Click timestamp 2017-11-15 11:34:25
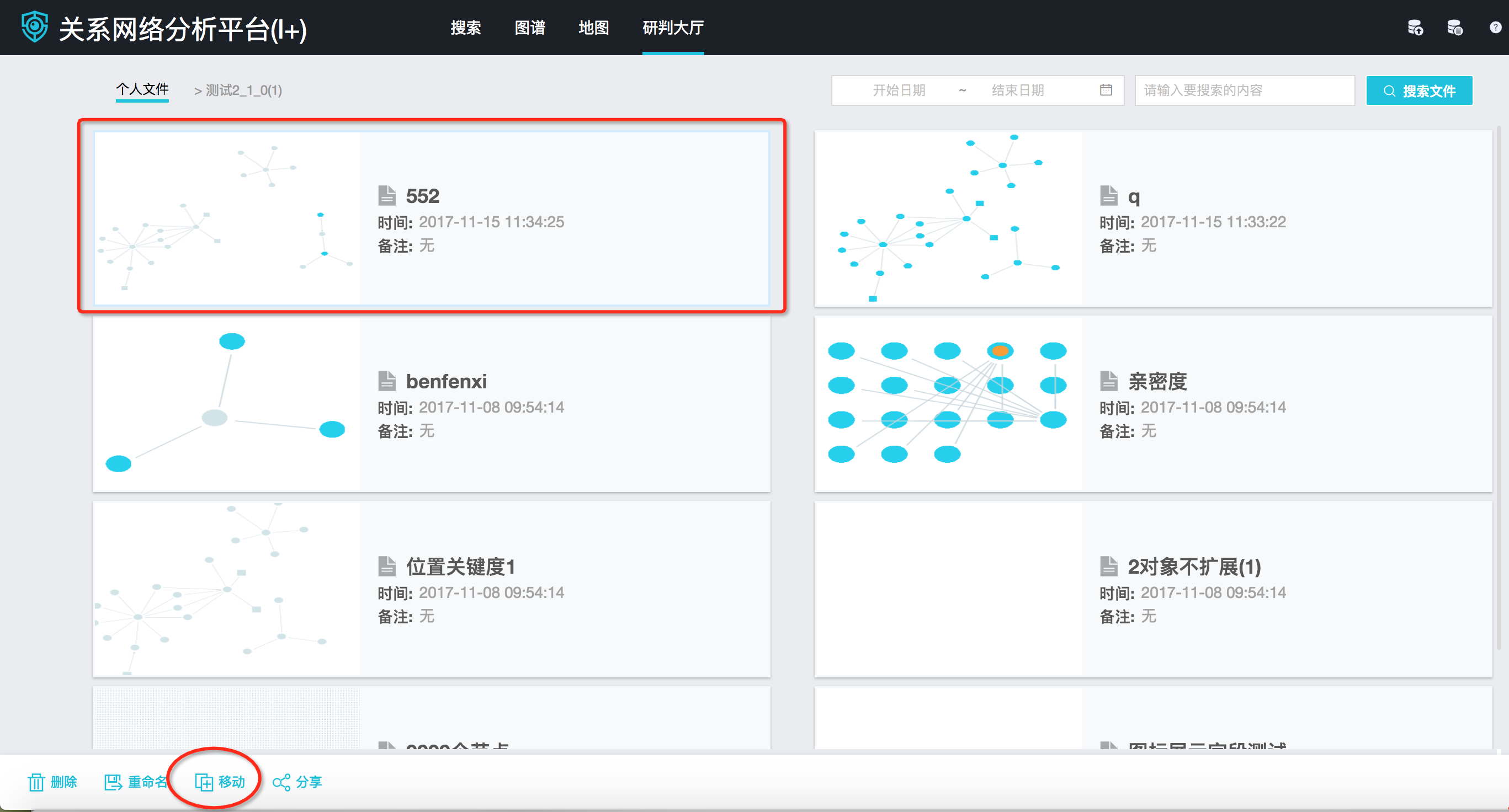Image resolution: width=1509 pixels, height=812 pixels. pos(491,222)
